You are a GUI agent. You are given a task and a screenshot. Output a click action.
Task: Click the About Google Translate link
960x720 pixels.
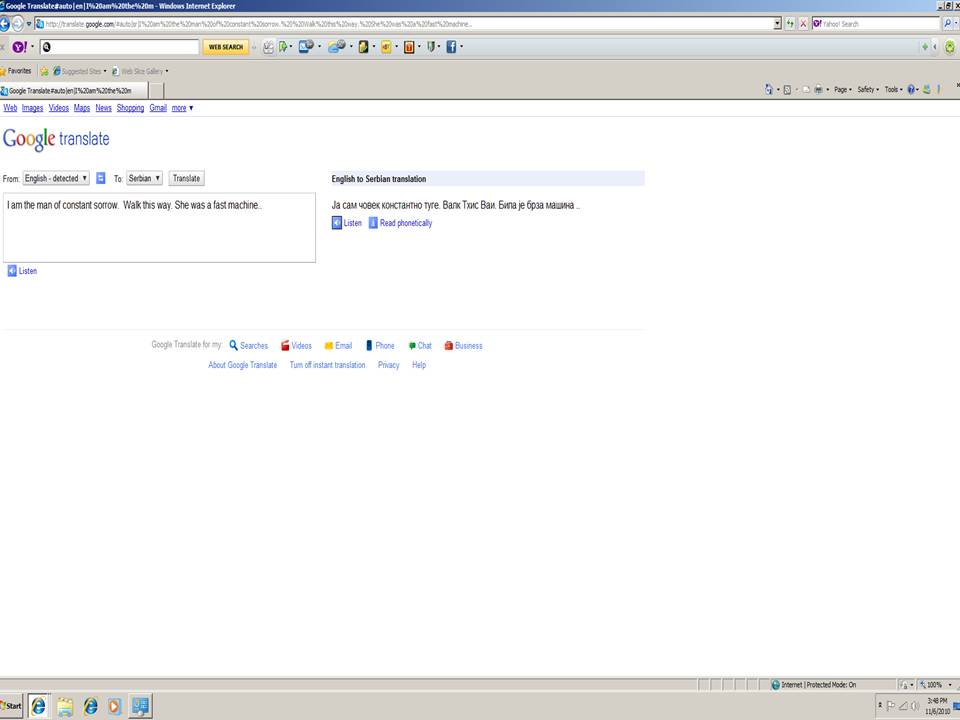(242, 365)
